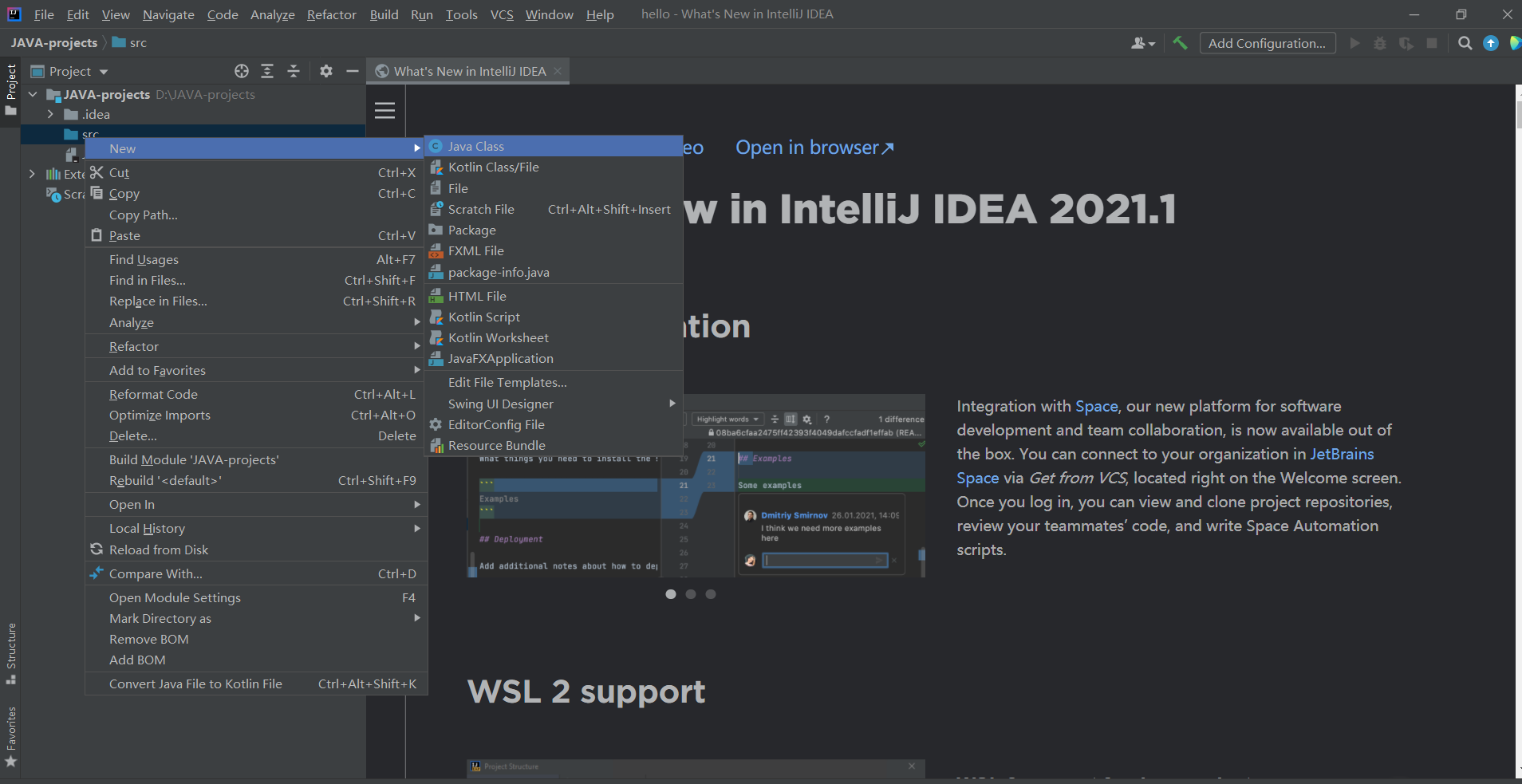The height and width of the screenshot is (784, 1522).
Task: Choose Kotlin Worksheet in New submenu
Action: tap(554, 337)
